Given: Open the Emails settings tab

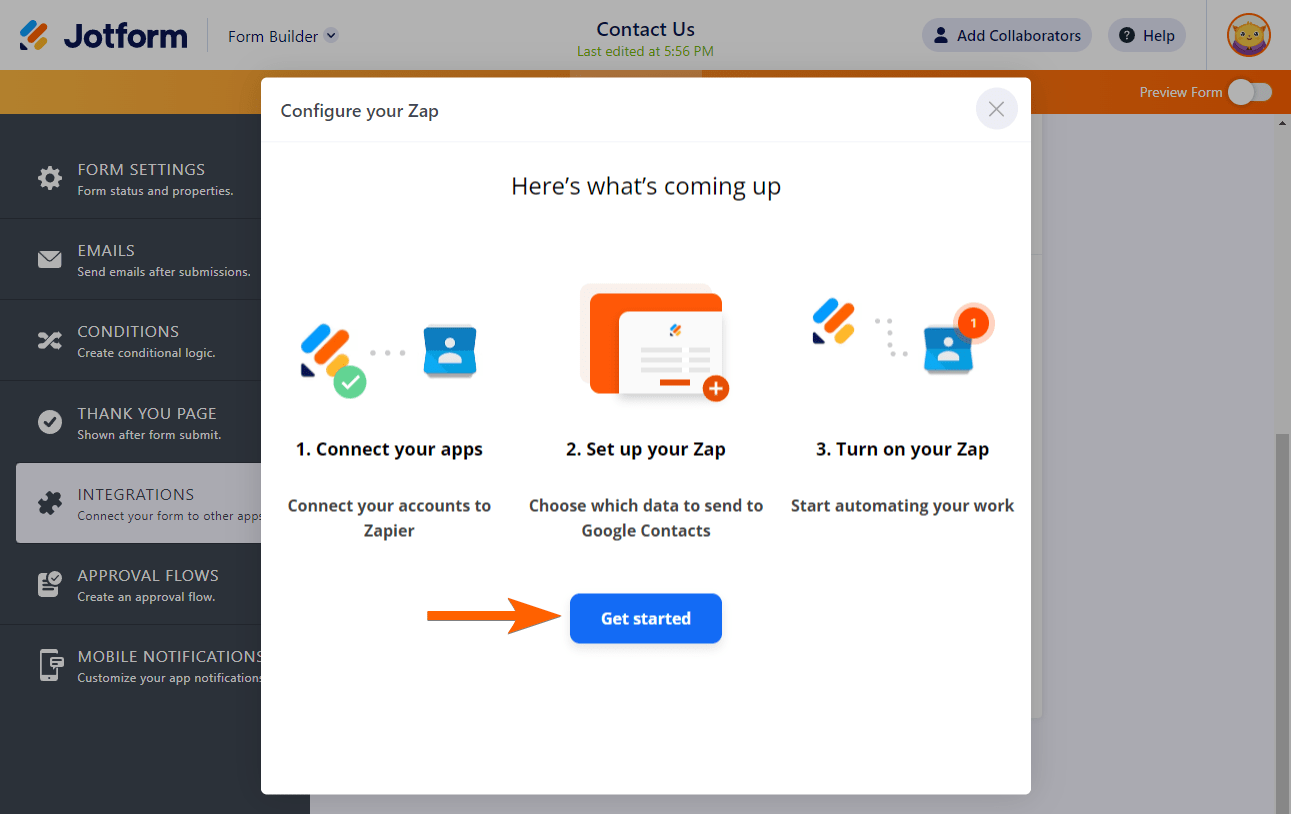Looking at the screenshot, I should [x=160, y=260].
